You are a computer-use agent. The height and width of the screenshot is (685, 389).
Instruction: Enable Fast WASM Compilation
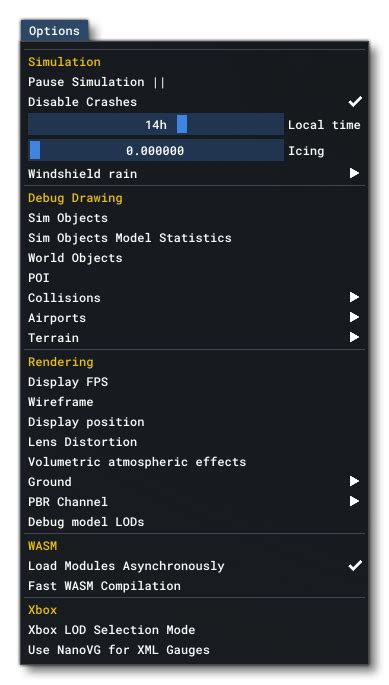point(194,586)
